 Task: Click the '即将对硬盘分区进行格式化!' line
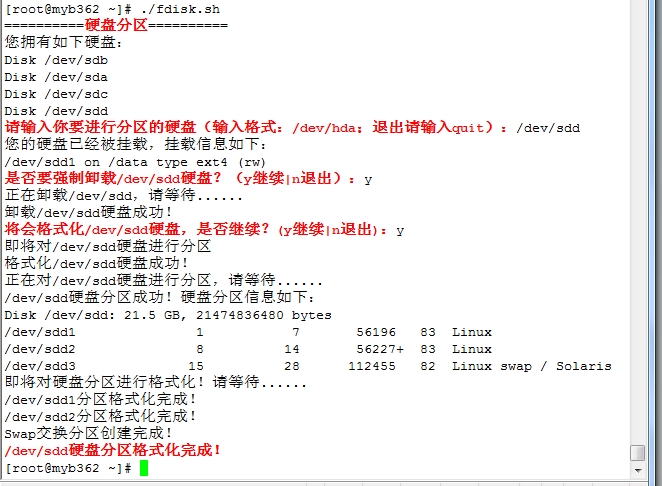(155, 382)
